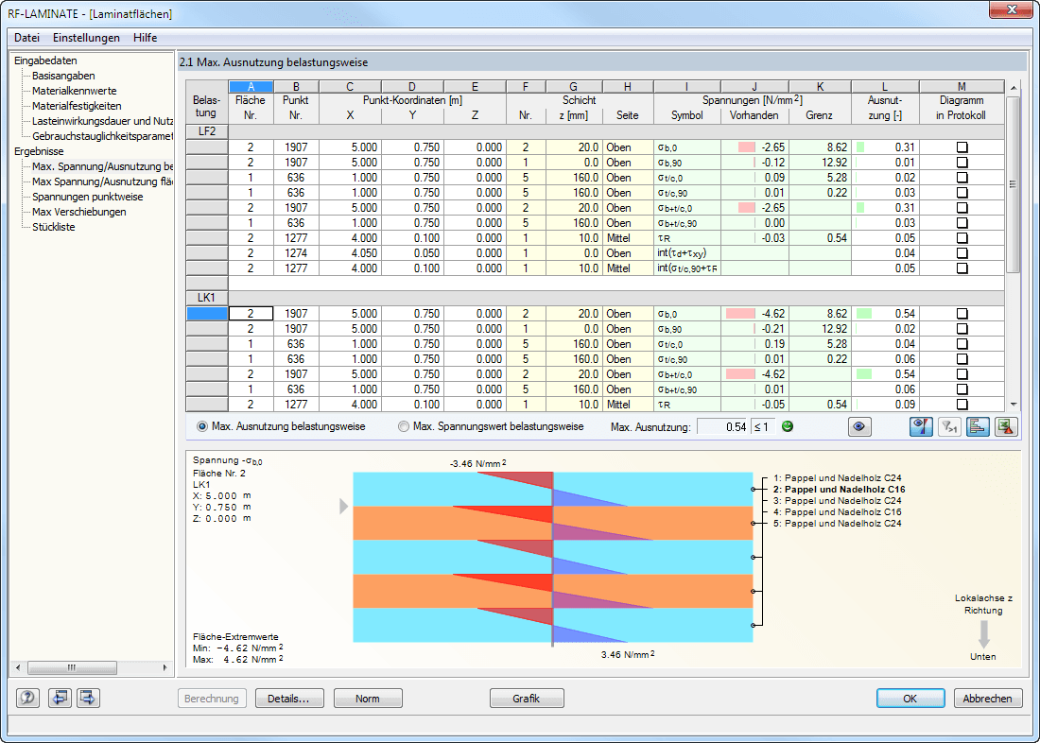Check diagram checkbox in first LF2 row
1040x743 pixels.
click(962, 147)
